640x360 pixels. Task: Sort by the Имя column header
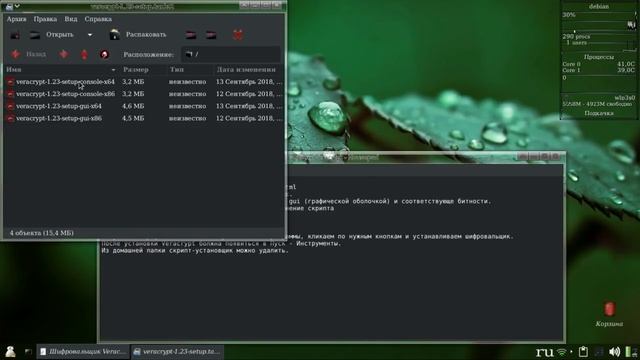[x=61, y=70]
